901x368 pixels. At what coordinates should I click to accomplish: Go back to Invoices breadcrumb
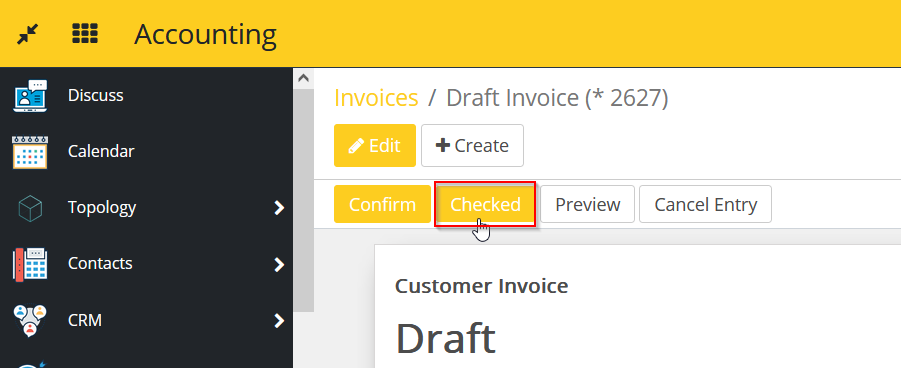click(x=376, y=98)
